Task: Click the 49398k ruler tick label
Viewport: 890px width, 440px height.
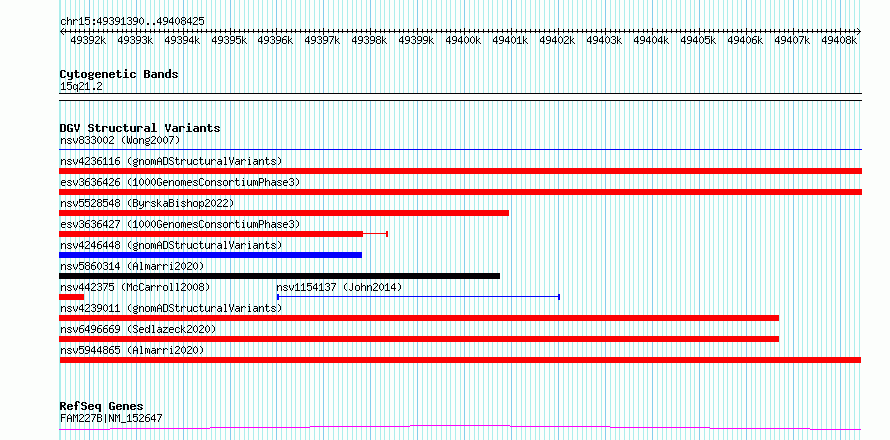Action: [370, 40]
